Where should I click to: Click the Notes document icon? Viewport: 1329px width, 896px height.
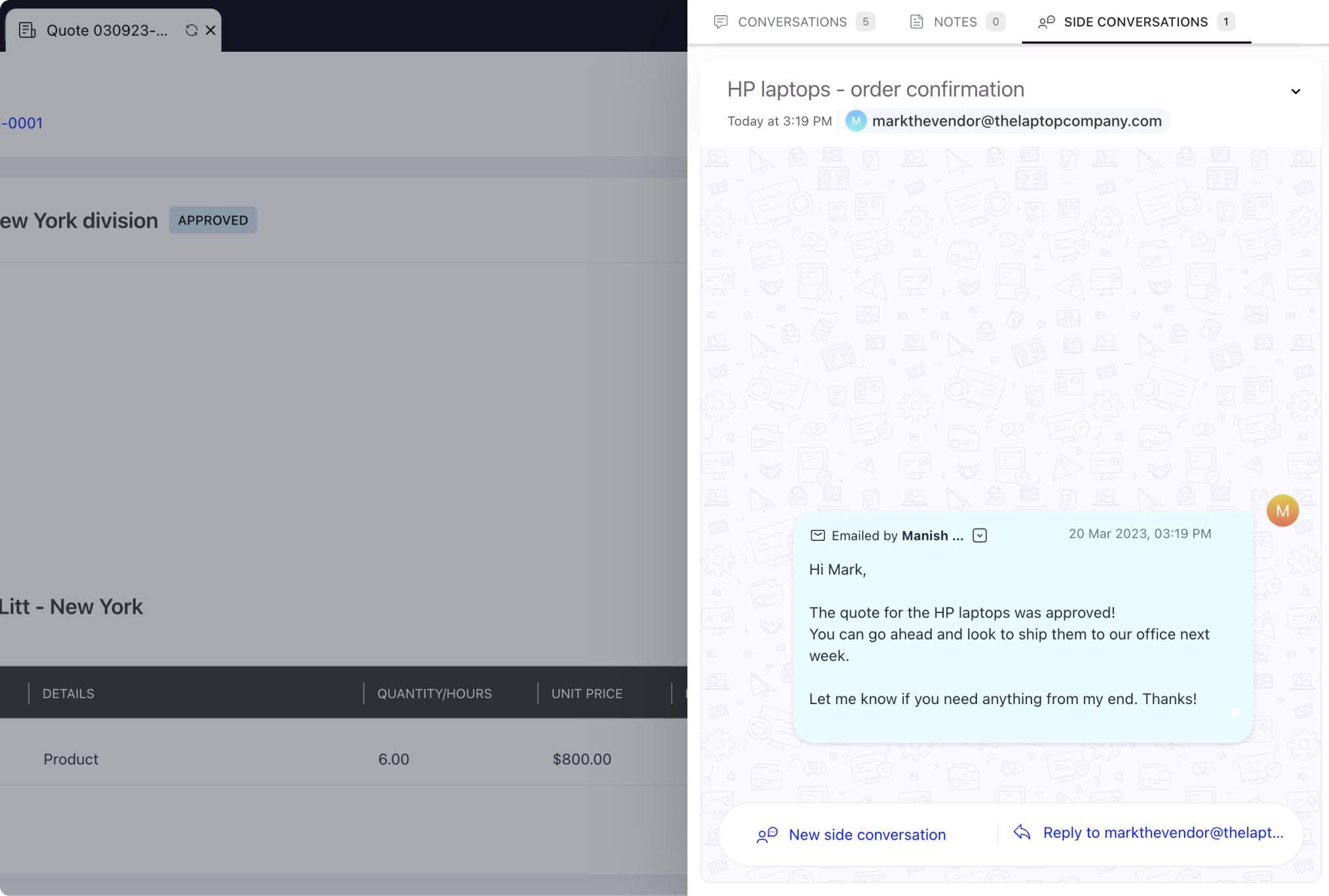pyautogui.click(x=916, y=22)
